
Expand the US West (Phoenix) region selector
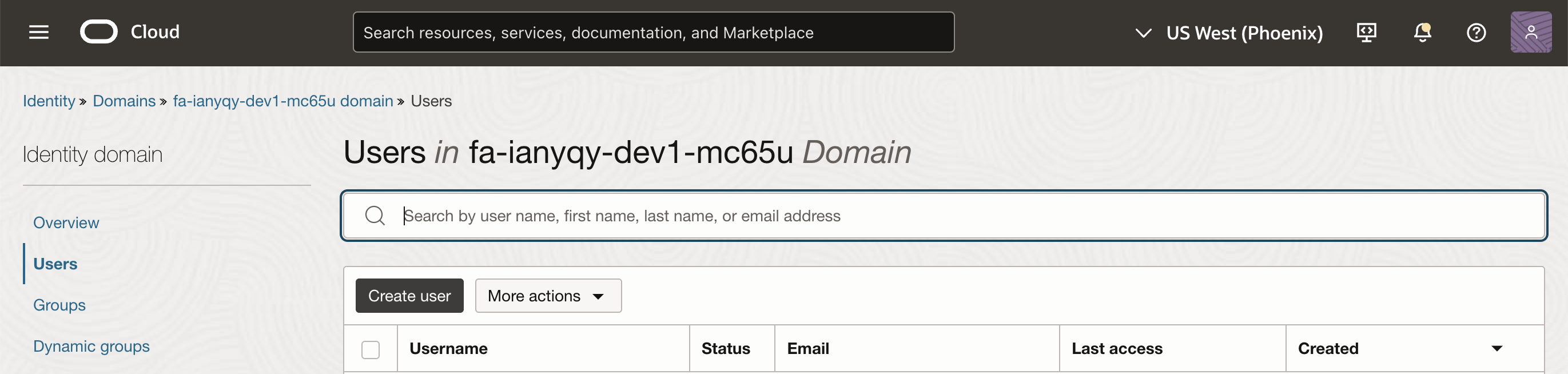(1229, 33)
